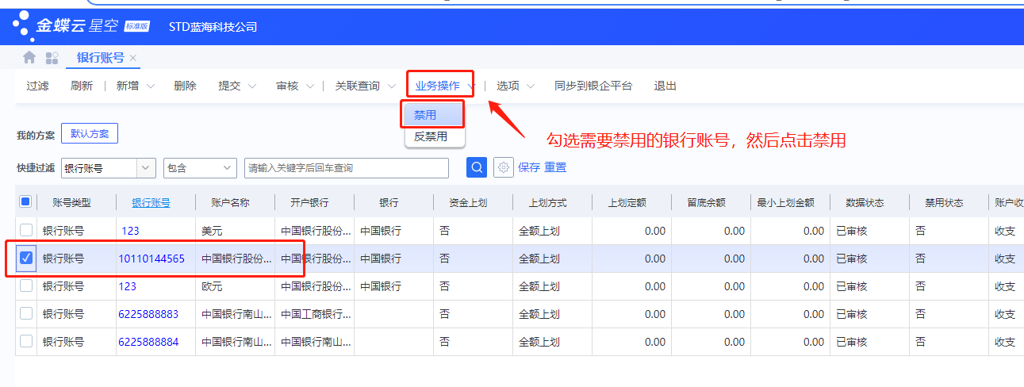Click 关联查询 in the toolbar
The height and width of the screenshot is (387, 1024).
(357, 85)
